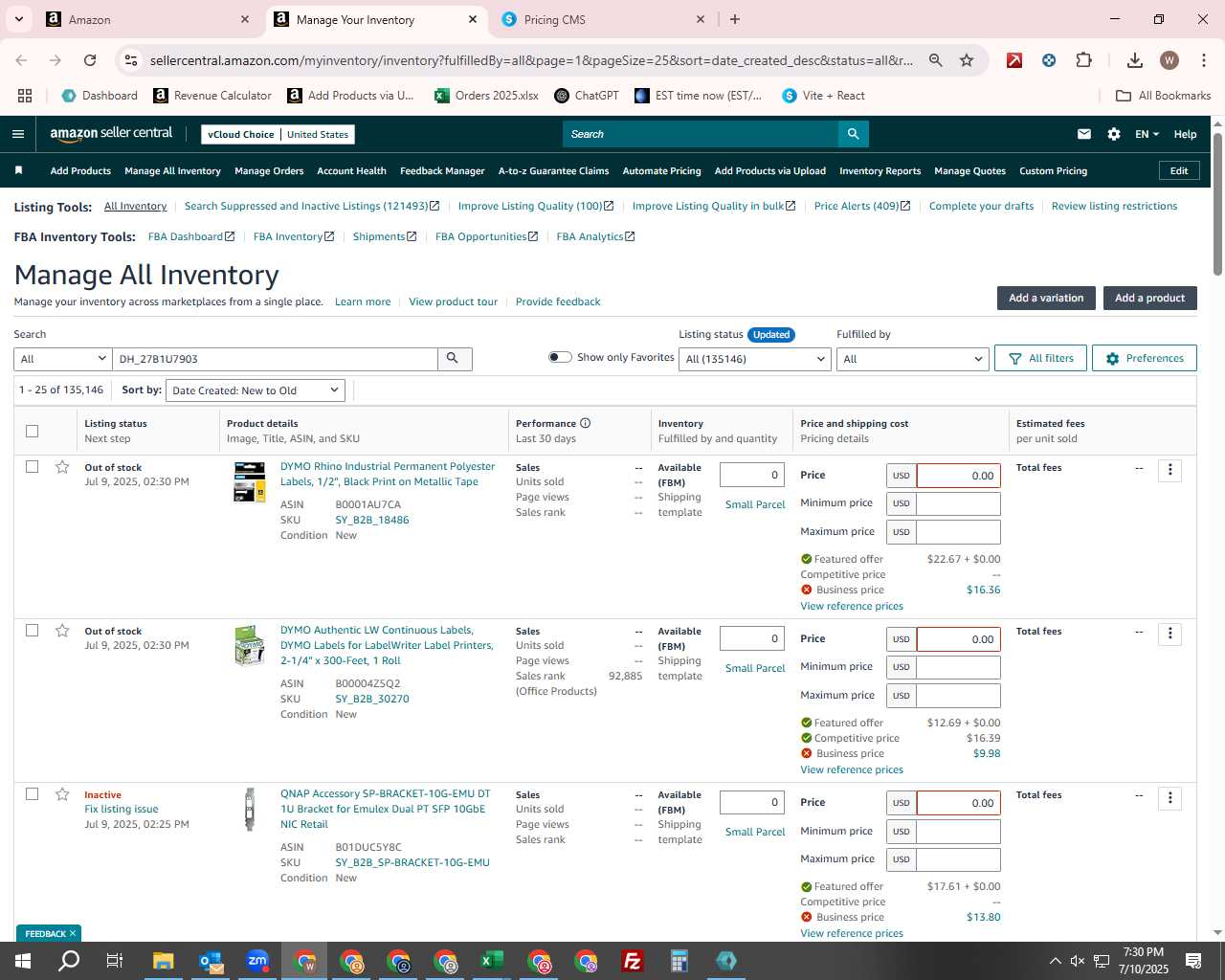Open the Chrome three-dot menu
This screenshot has width=1225, height=980.
pyautogui.click(x=1203, y=60)
